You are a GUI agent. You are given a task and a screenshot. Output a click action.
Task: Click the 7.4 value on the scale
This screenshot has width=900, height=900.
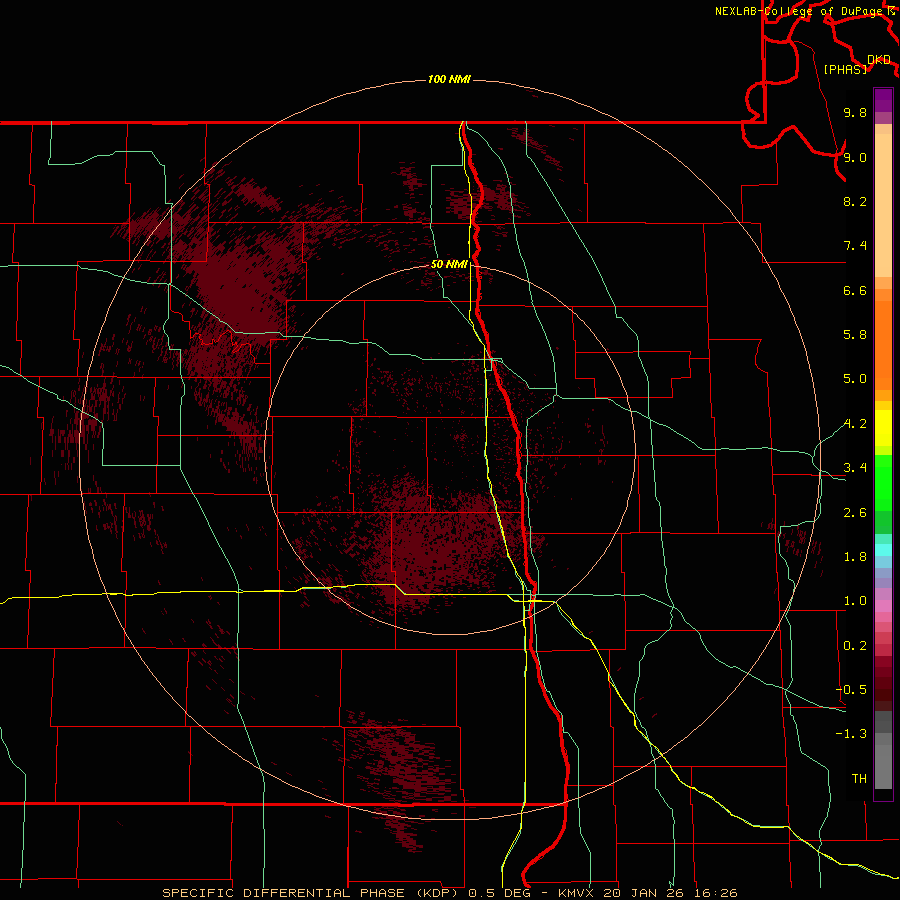click(855, 246)
